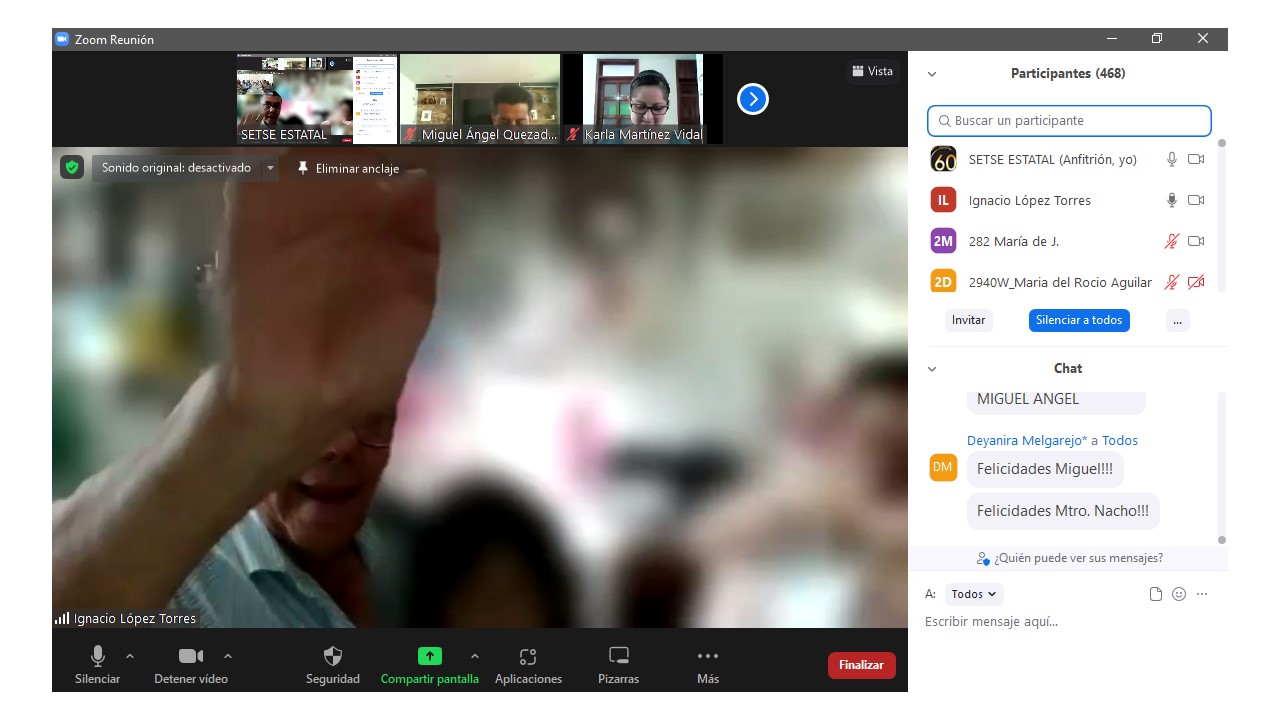Open chat more options ellipsis
This screenshot has width=1280, height=720.
coord(1202,594)
